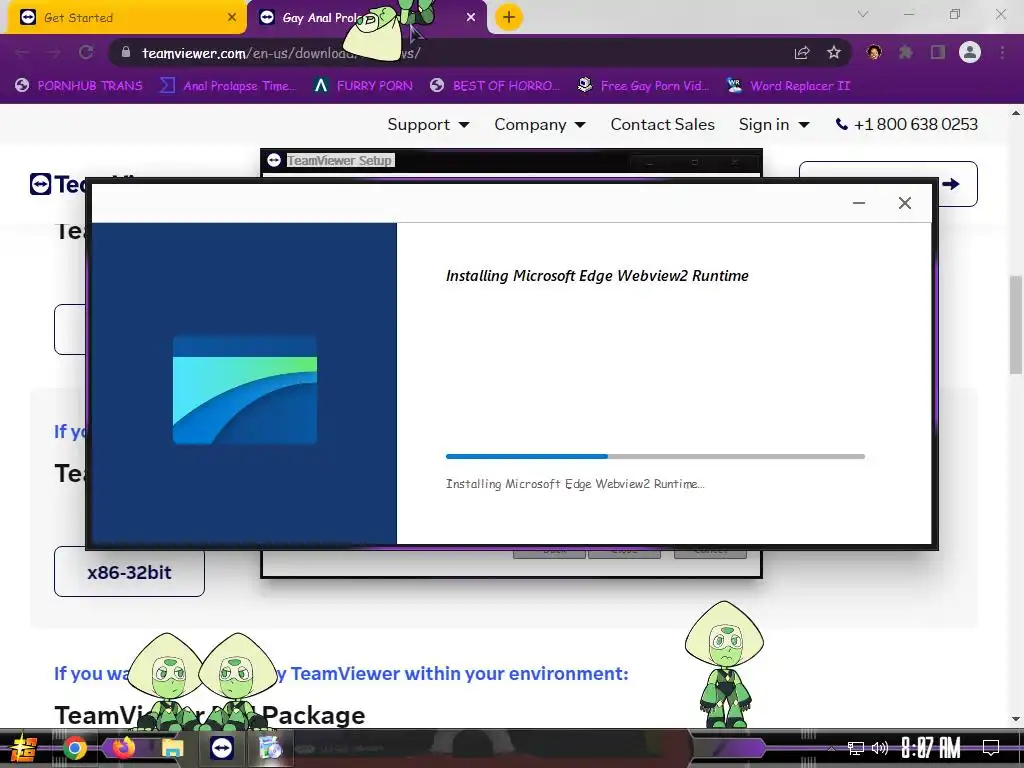Open the Extensions puzzle menu
Viewport: 1024px width, 768px height.
point(906,52)
